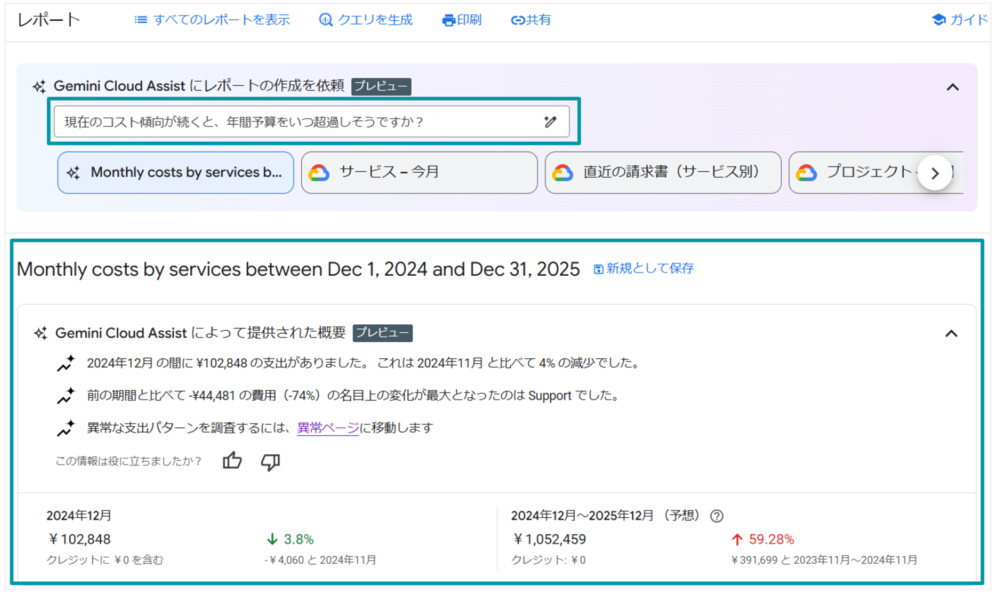Click the help icon beside 2024年12月〜2025年12月（予想）
The image size is (1000, 595).
coord(716,516)
